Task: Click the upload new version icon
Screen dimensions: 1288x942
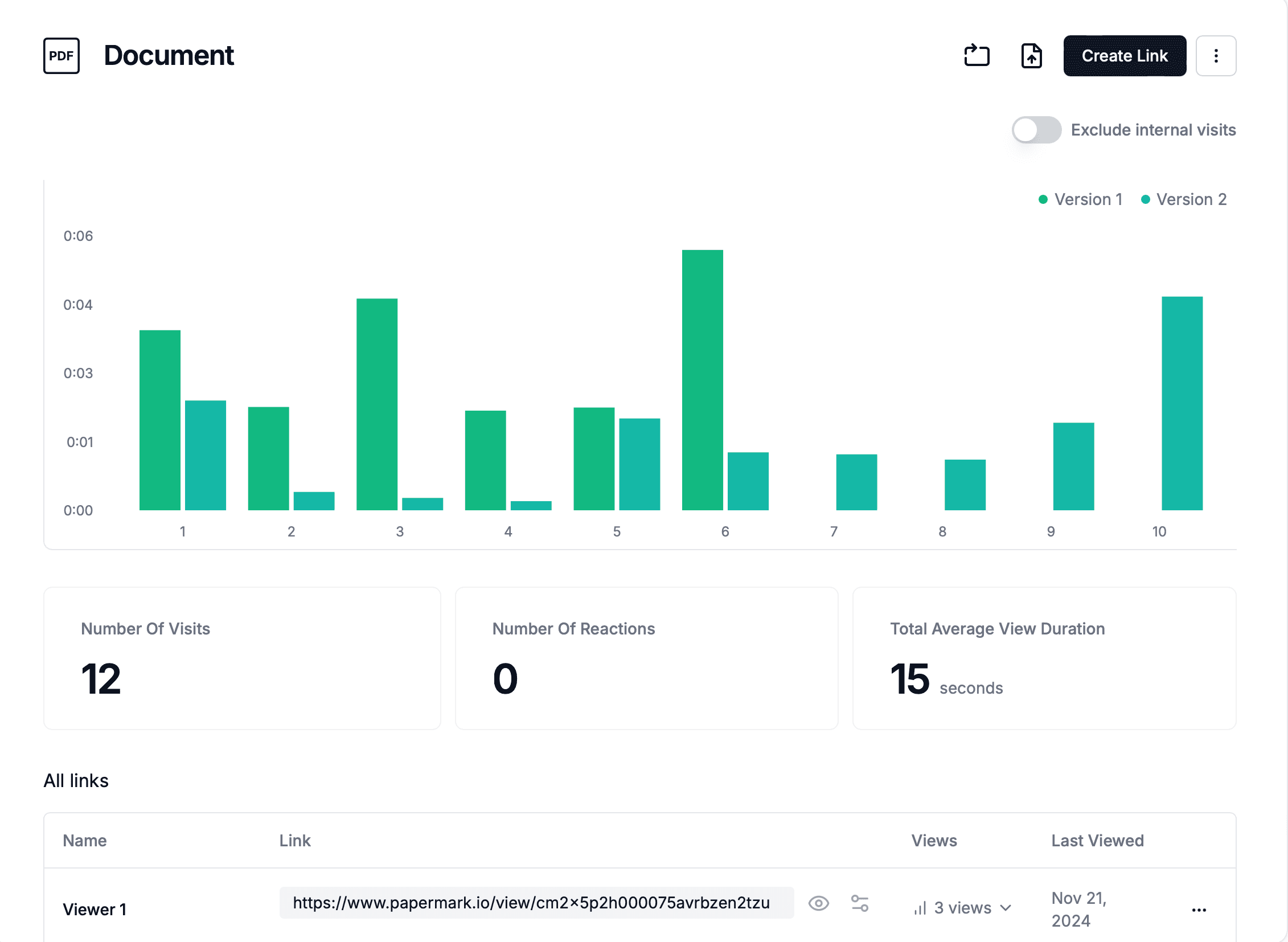Action: click(1031, 55)
